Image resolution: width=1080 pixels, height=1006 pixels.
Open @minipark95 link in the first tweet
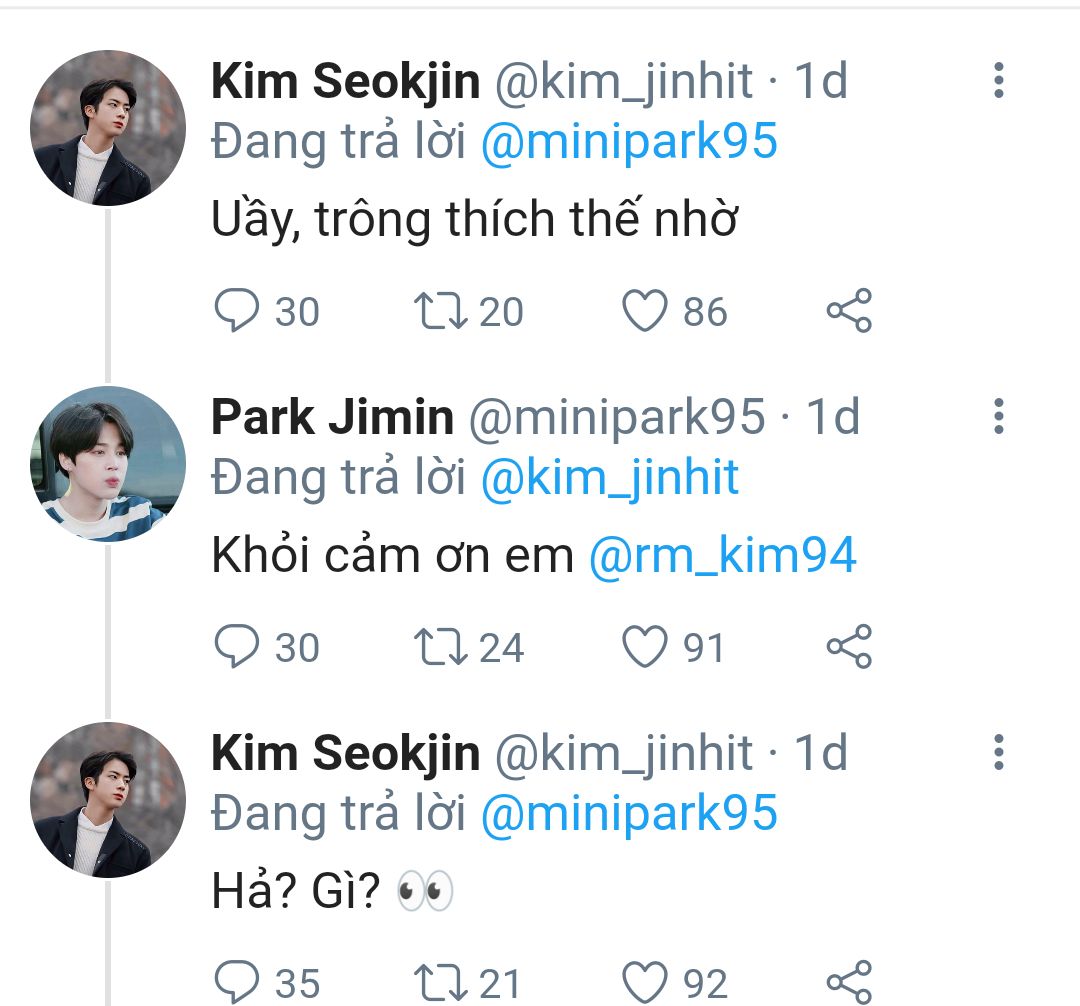click(628, 142)
